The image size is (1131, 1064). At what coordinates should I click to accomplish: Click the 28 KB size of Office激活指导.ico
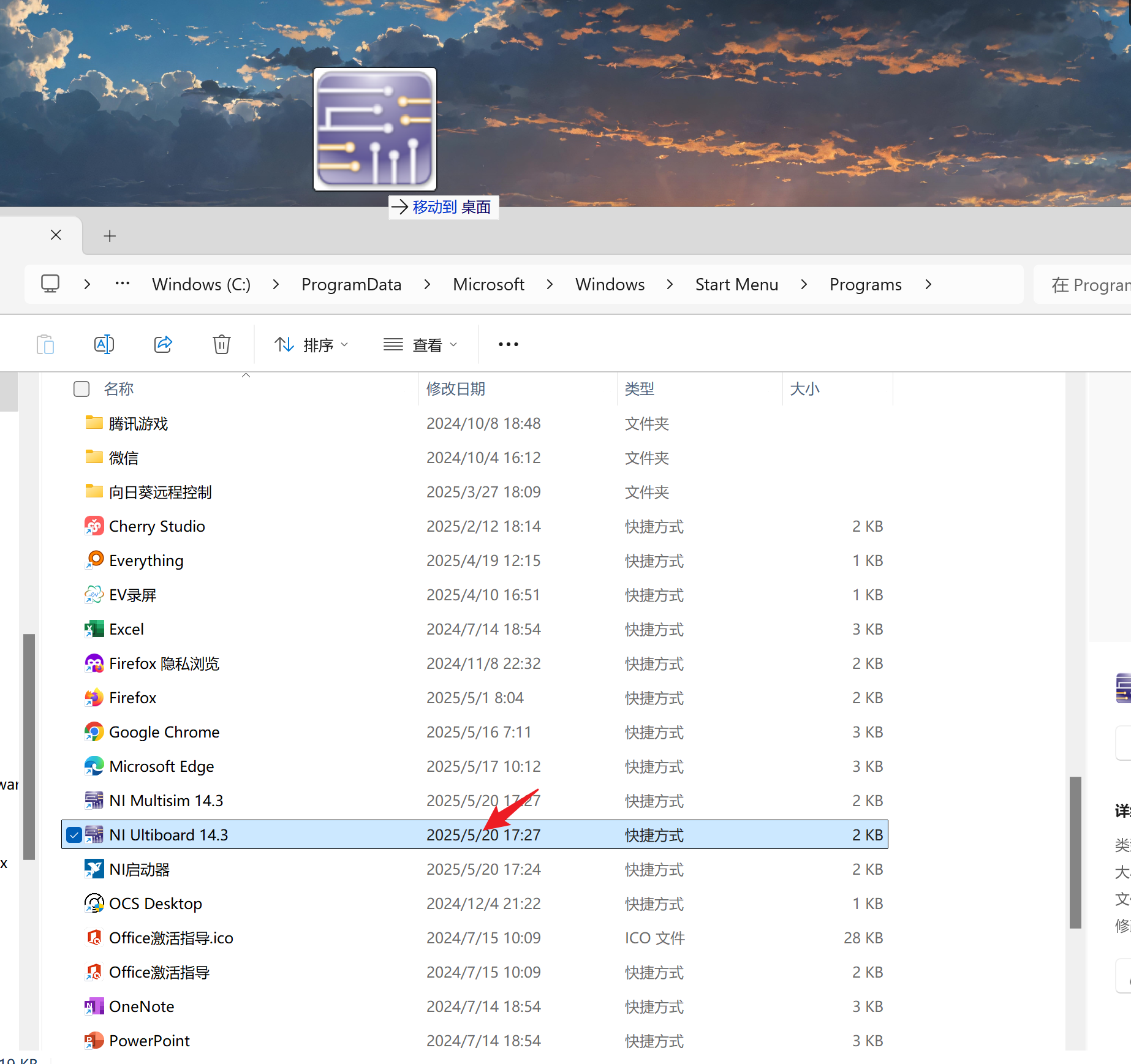click(863, 938)
